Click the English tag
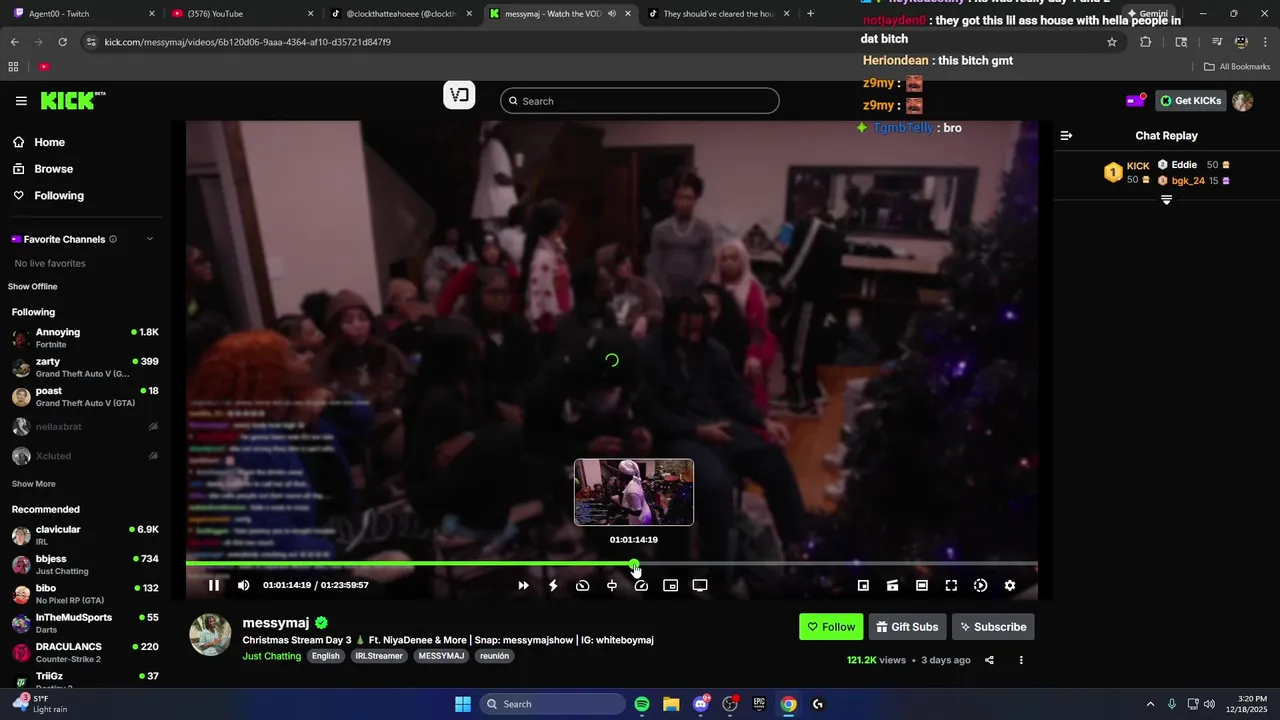This screenshot has height=720, width=1280. (325, 656)
